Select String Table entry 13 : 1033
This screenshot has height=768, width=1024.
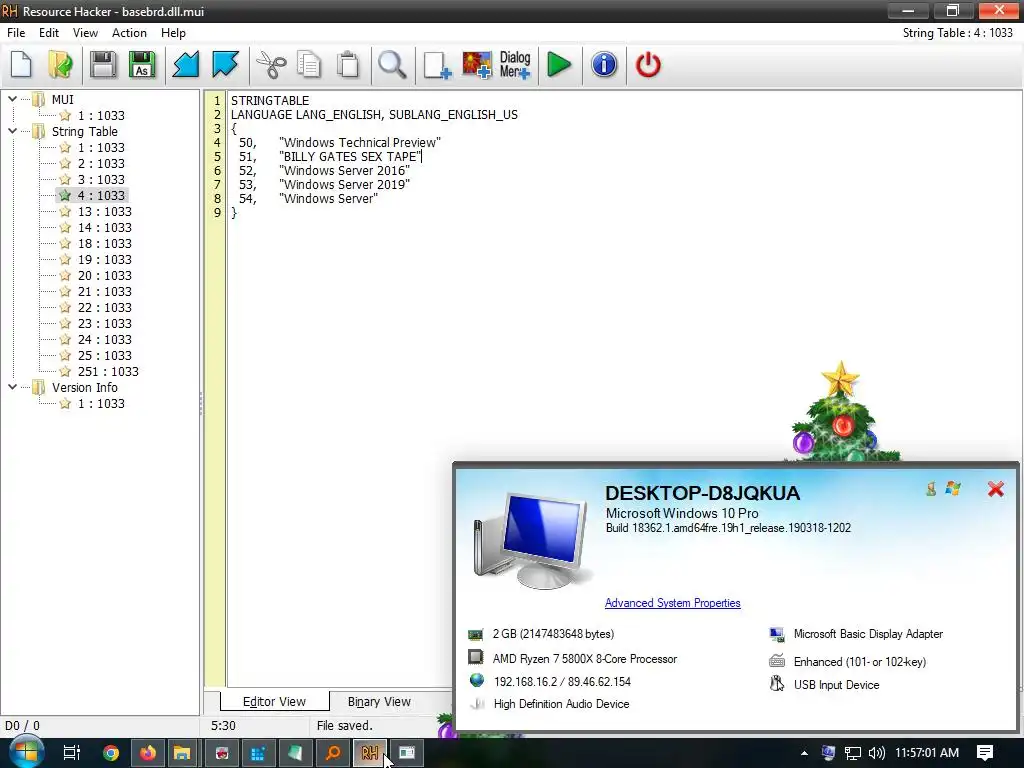(104, 212)
